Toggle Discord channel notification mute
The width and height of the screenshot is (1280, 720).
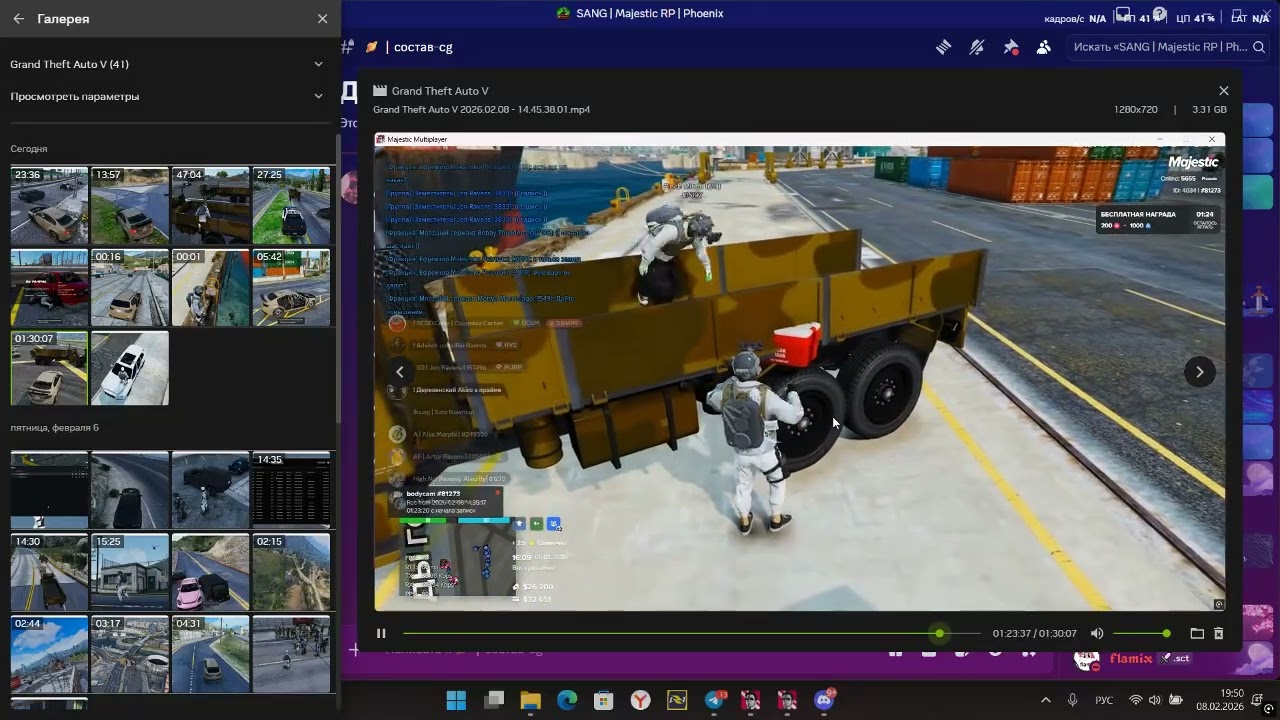(x=977, y=47)
